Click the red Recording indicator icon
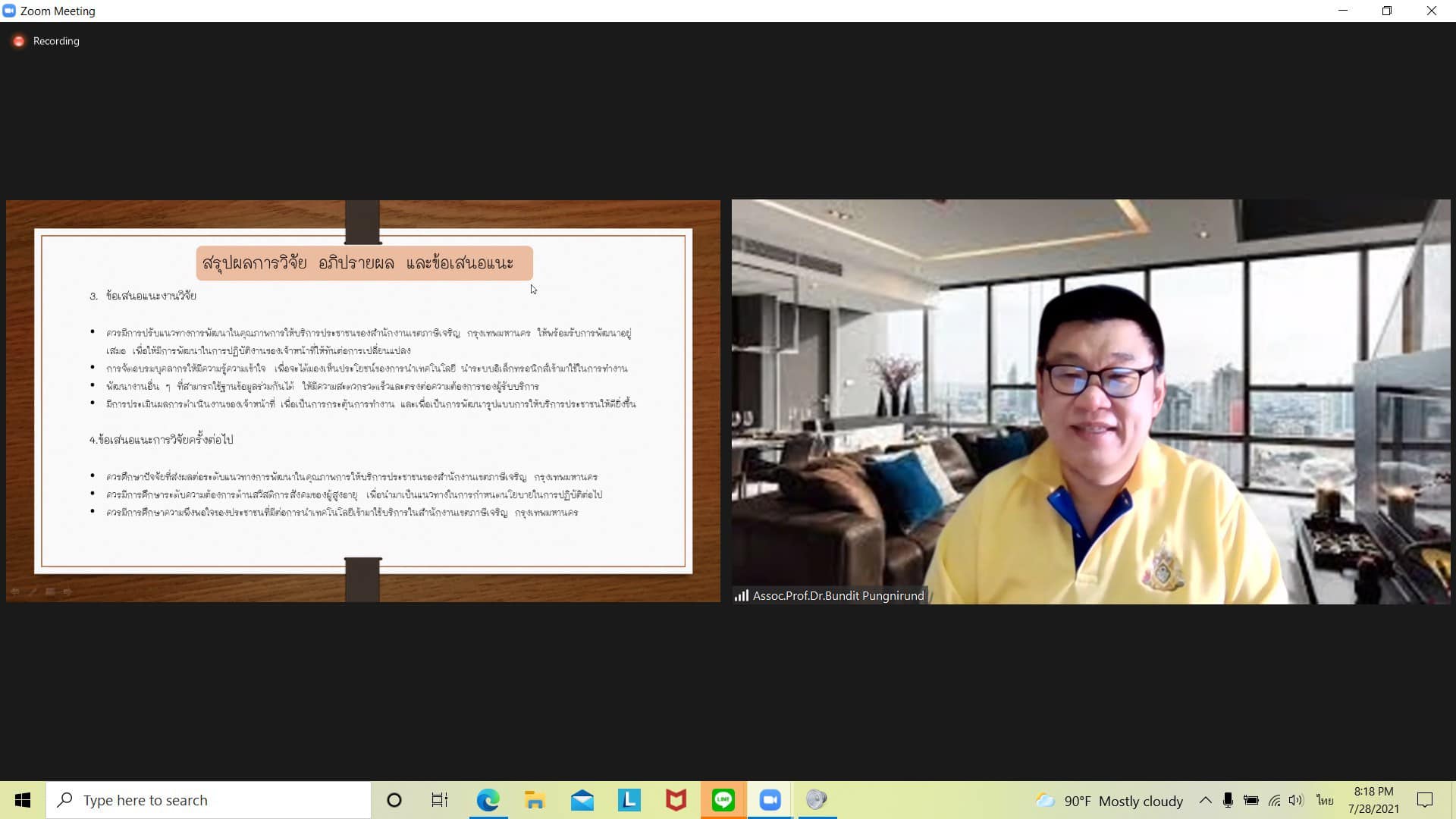The height and width of the screenshot is (819, 1456). click(x=19, y=41)
